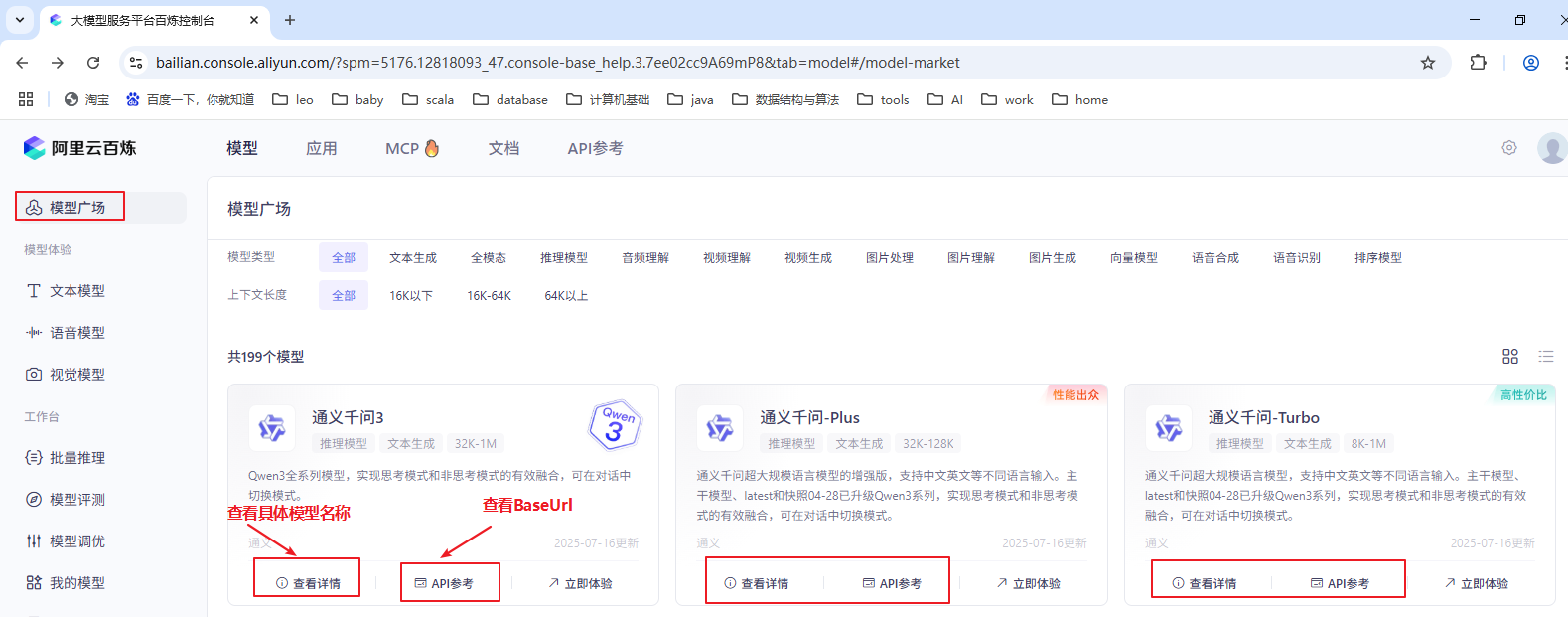Click the browser address bar URL
The image size is (1568, 617).
558,63
